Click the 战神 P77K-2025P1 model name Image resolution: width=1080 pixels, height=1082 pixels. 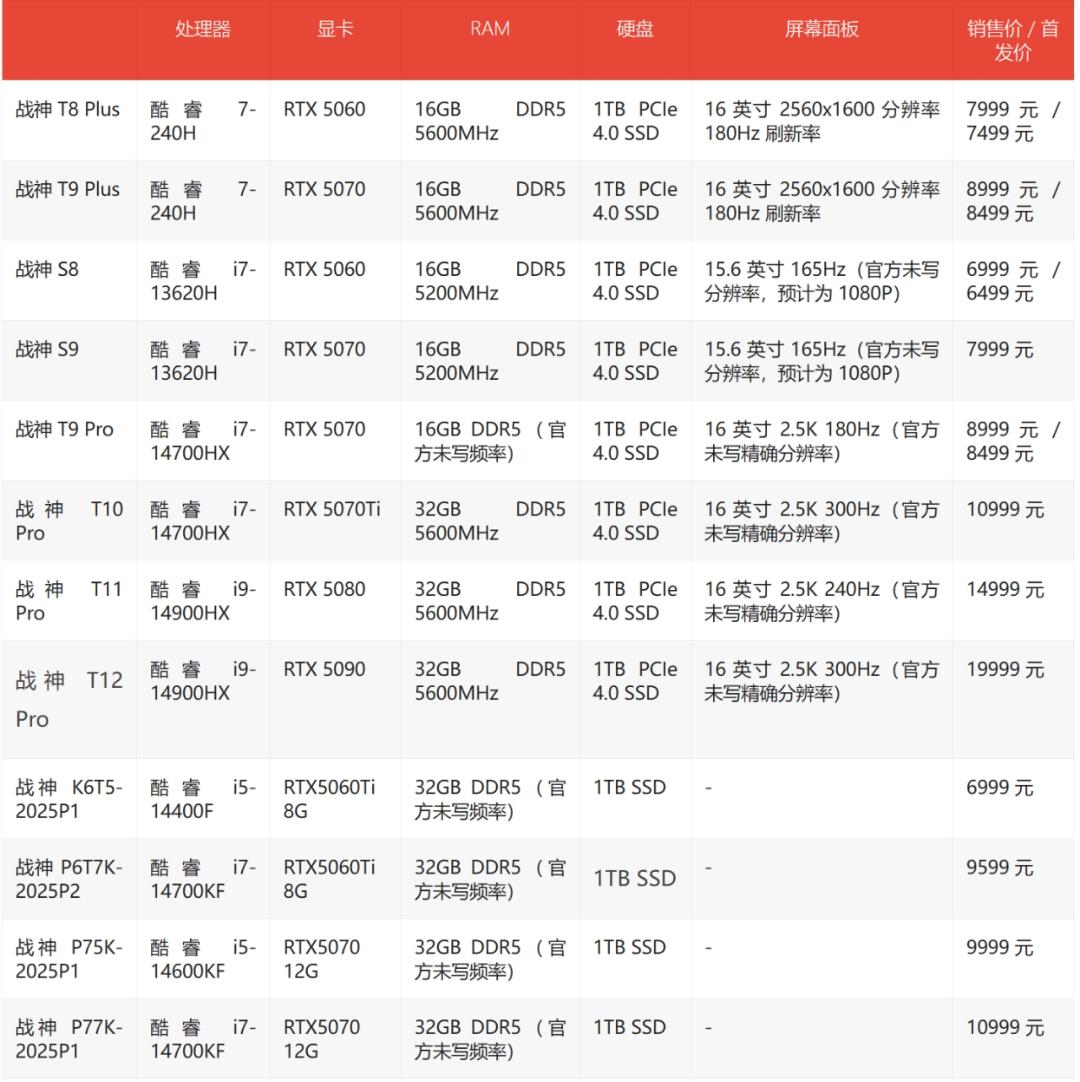click(x=69, y=1039)
